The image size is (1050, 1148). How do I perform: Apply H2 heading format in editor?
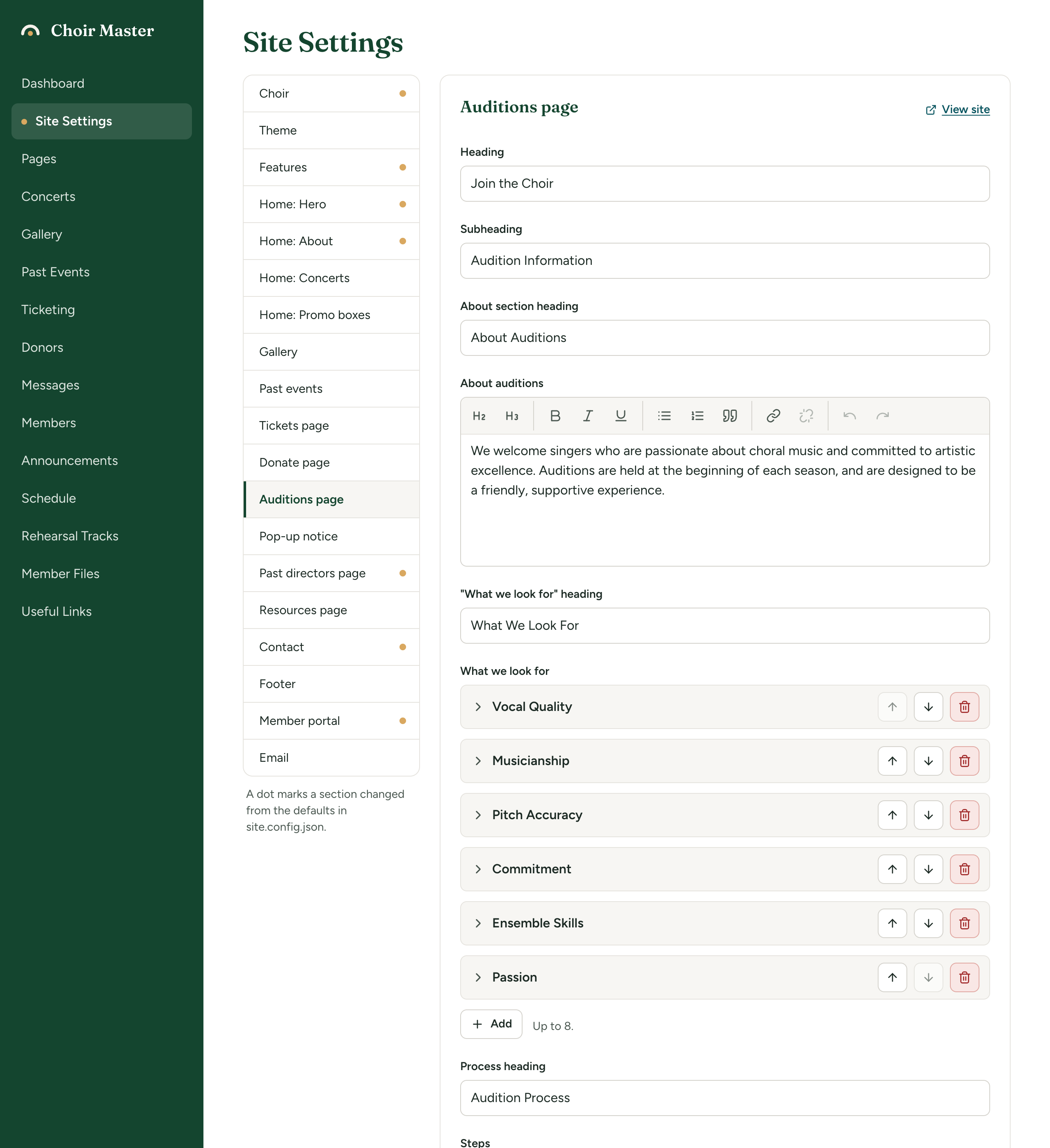pos(479,416)
